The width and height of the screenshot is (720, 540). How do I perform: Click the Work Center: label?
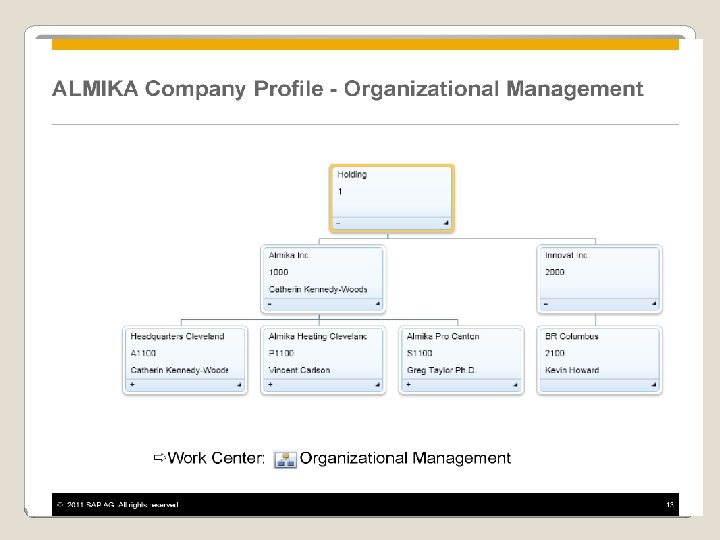(x=216, y=458)
